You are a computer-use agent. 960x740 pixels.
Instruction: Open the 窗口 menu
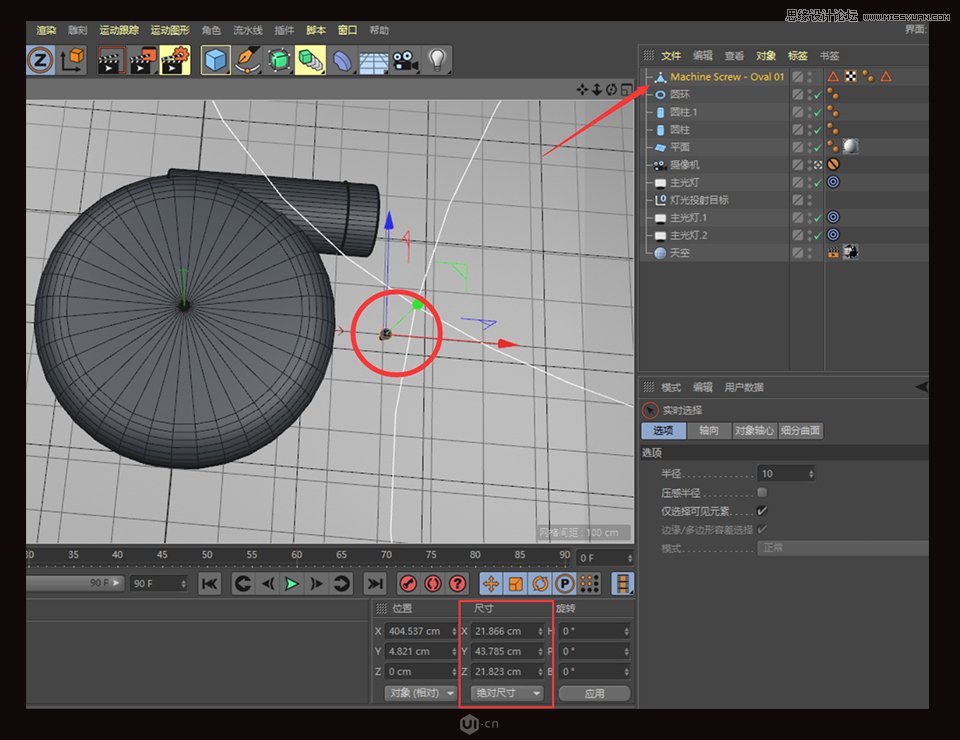tap(347, 30)
